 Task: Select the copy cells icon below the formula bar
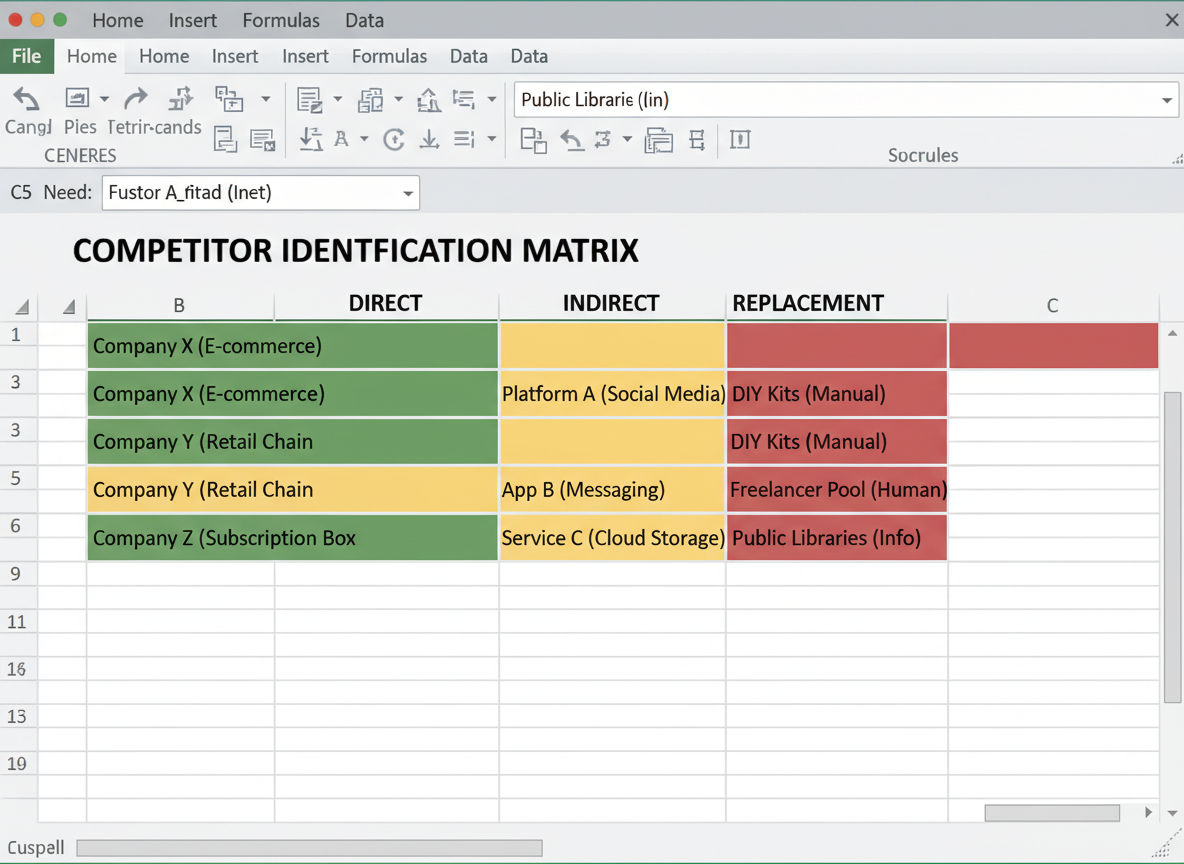533,140
